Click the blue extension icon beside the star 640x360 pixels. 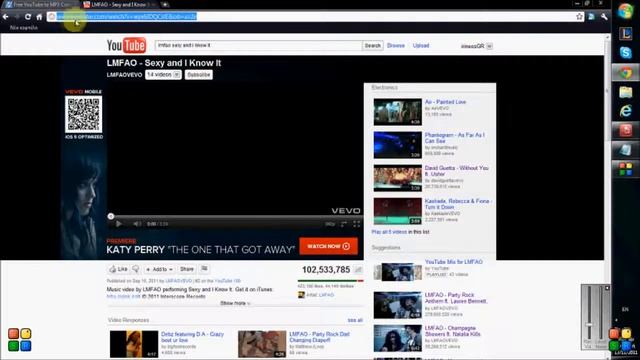pos(591,16)
